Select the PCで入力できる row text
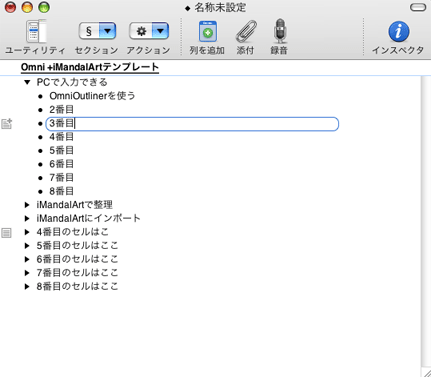The width and height of the screenshot is (431, 377). [72, 82]
